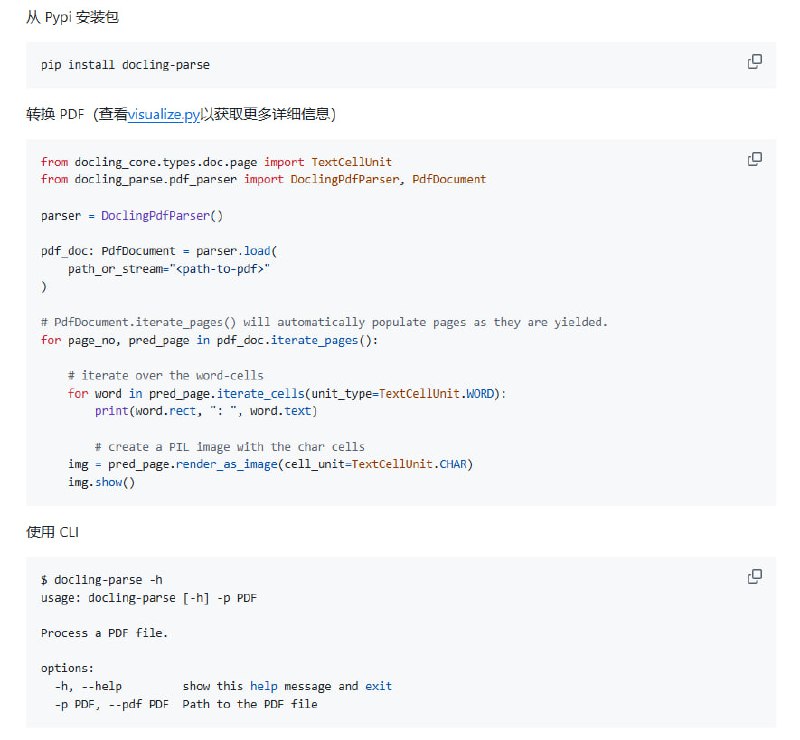Copy the CLI usage code block
Image resolution: width=800 pixels, height=740 pixels.
click(x=755, y=576)
